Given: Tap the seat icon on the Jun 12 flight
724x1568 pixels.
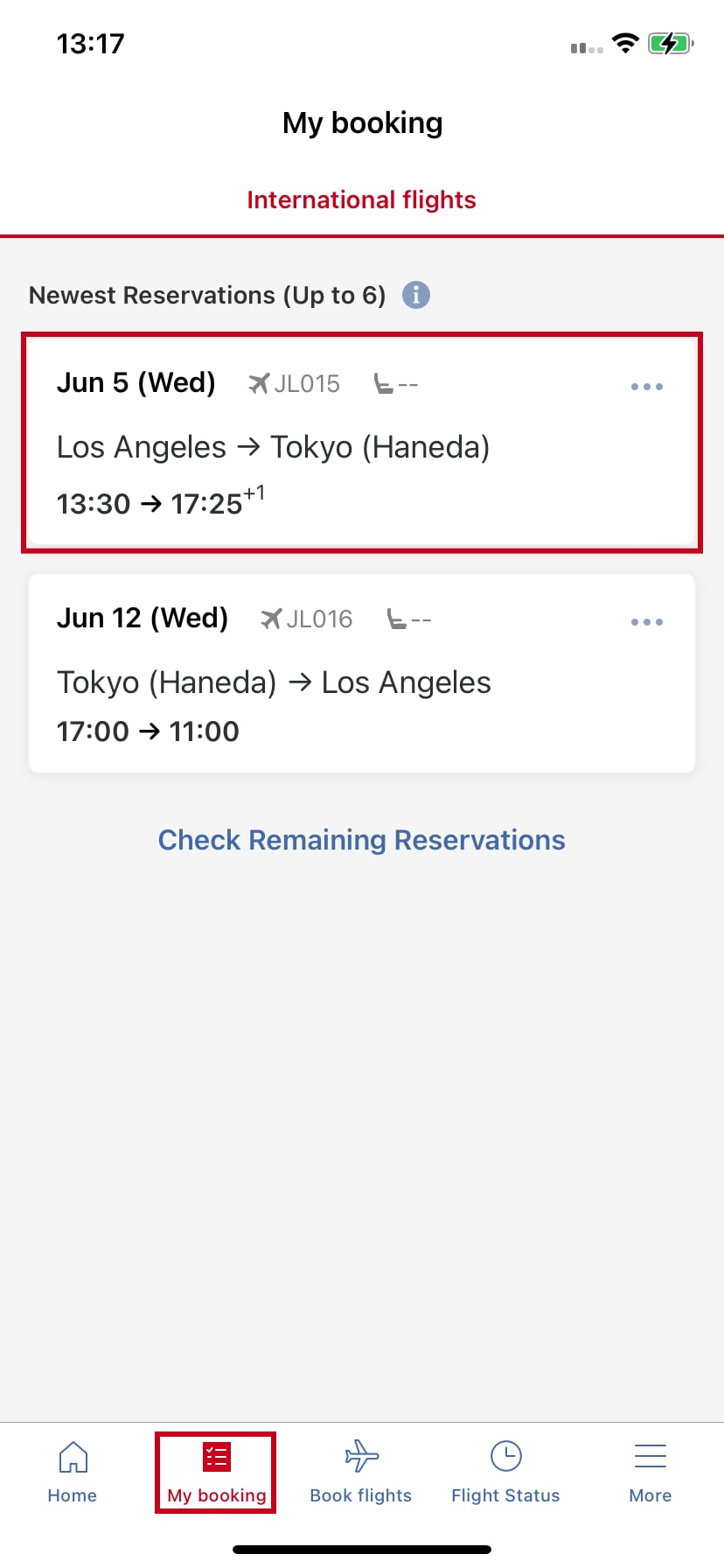Looking at the screenshot, I should pos(396,619).
